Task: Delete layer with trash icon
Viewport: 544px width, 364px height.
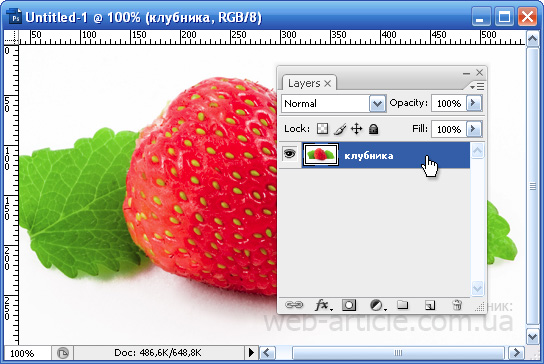Action: 457,305
